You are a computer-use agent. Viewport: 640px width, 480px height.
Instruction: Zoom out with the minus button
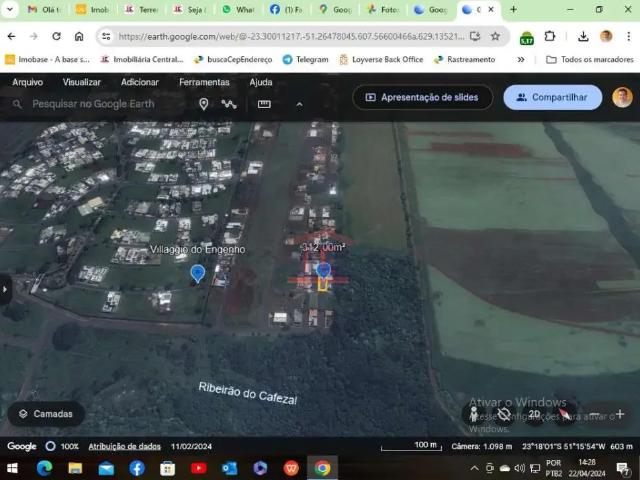595,414
